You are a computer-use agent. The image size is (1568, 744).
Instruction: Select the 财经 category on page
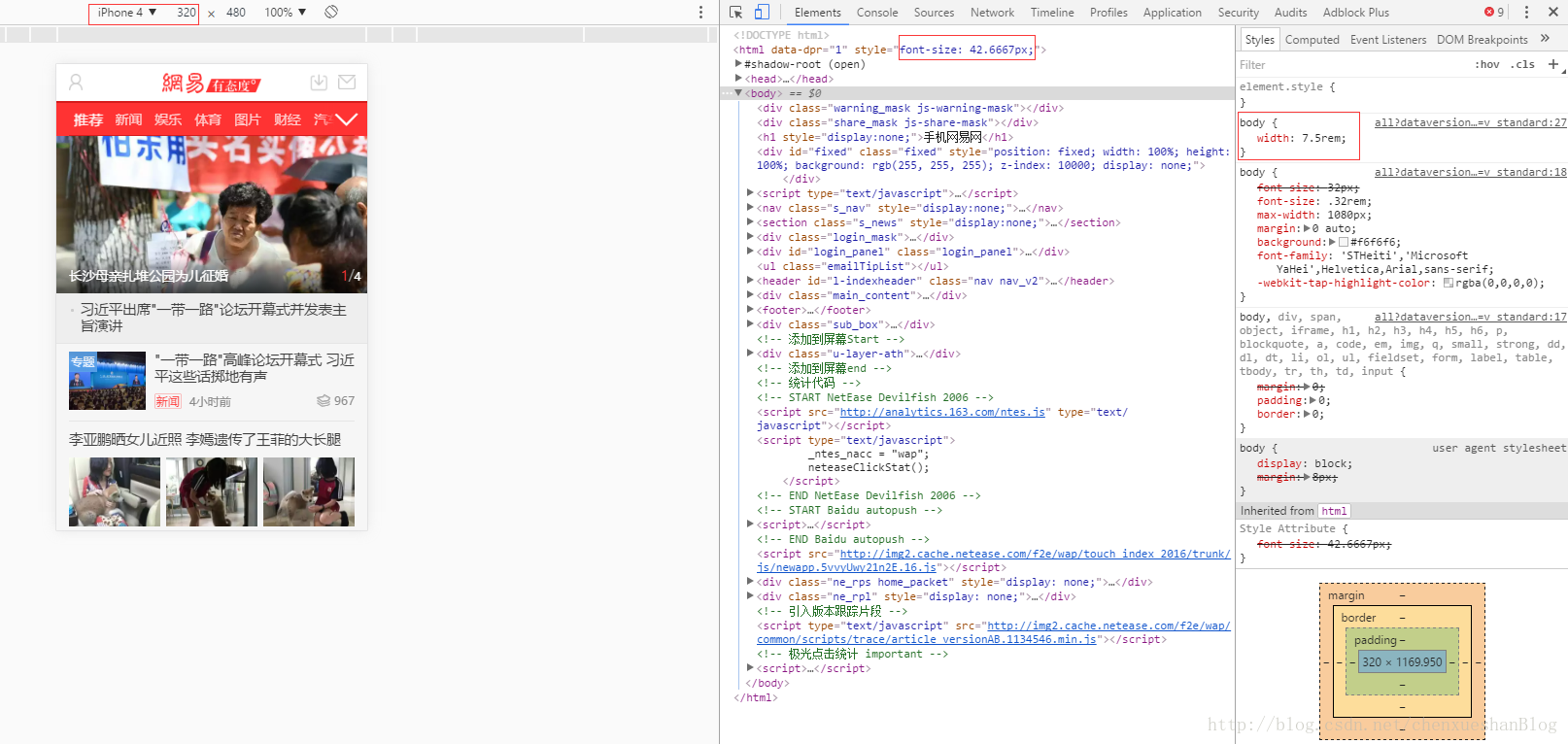point(288,119)
